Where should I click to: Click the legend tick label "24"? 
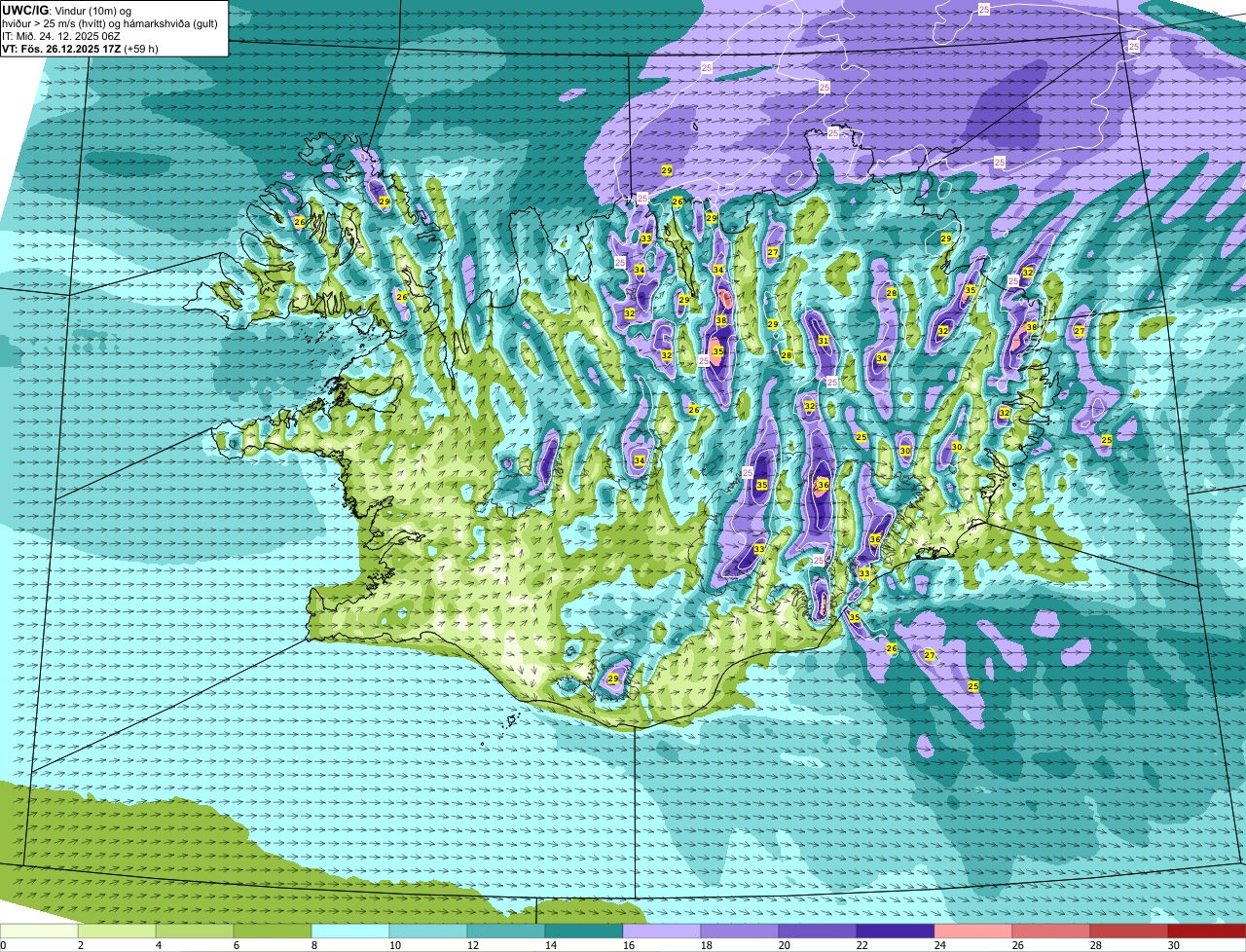(939, 945)
